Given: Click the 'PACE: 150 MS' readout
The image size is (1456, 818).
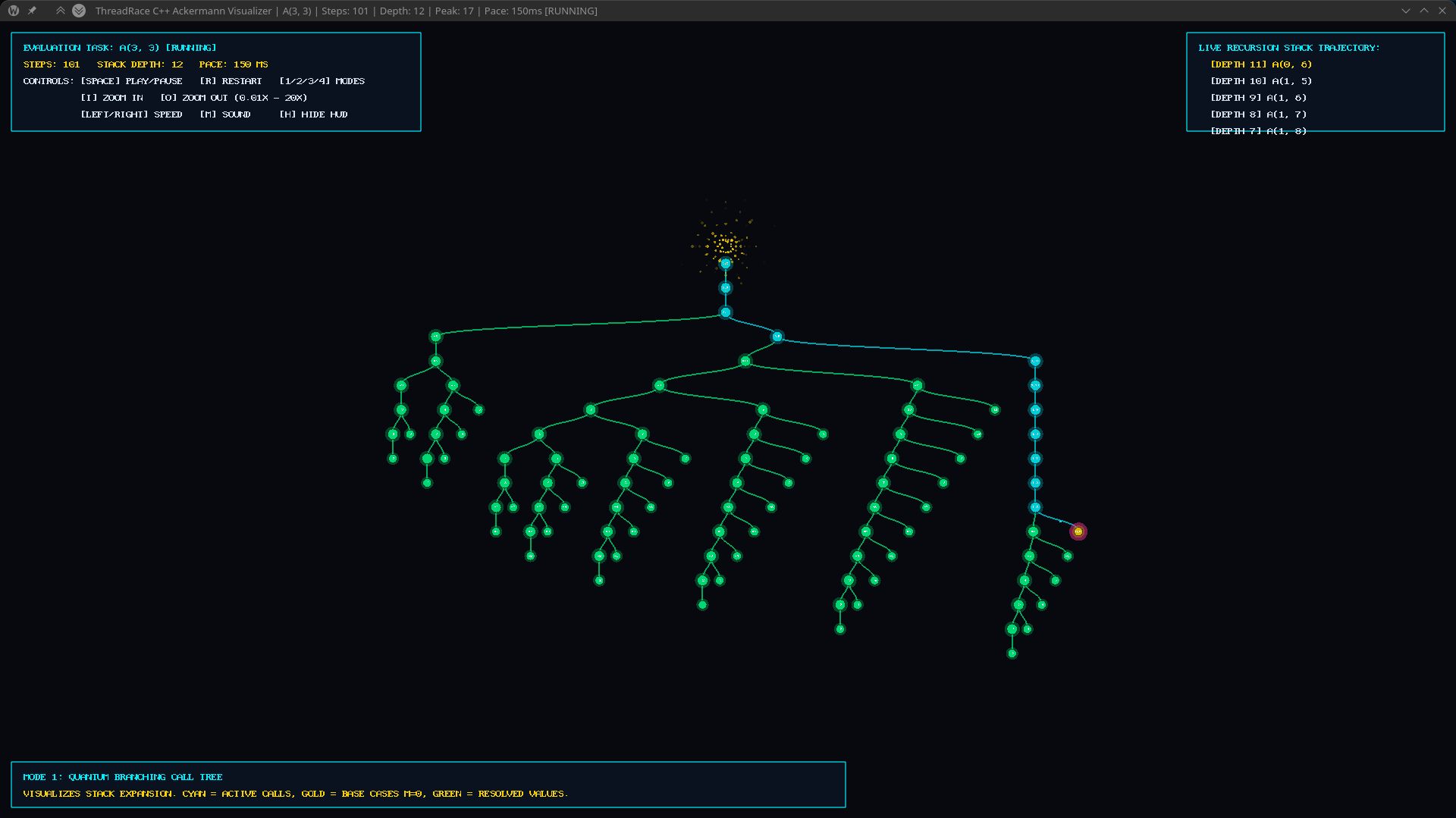Looking at the screenshot, I should pyautogui.click(x=234, y=64).
